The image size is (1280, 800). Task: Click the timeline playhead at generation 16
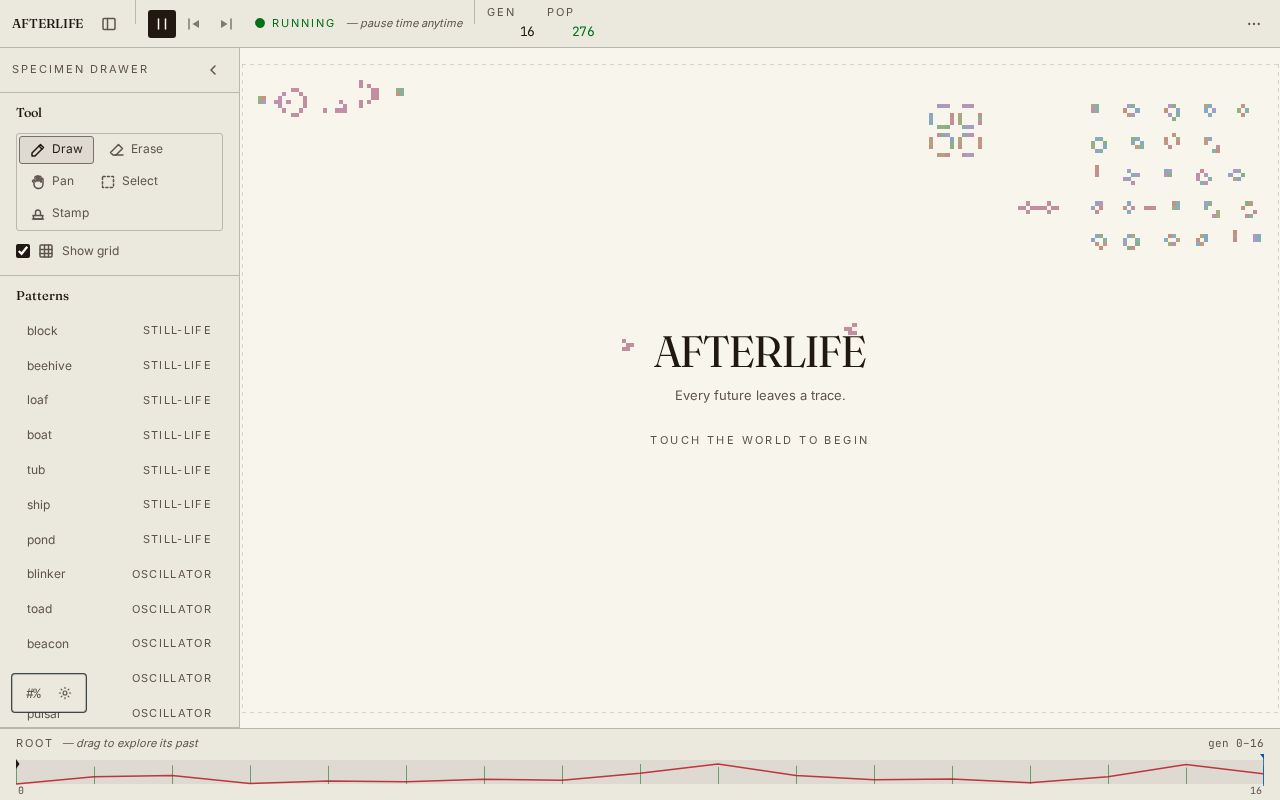click(x=1263, y=771)
